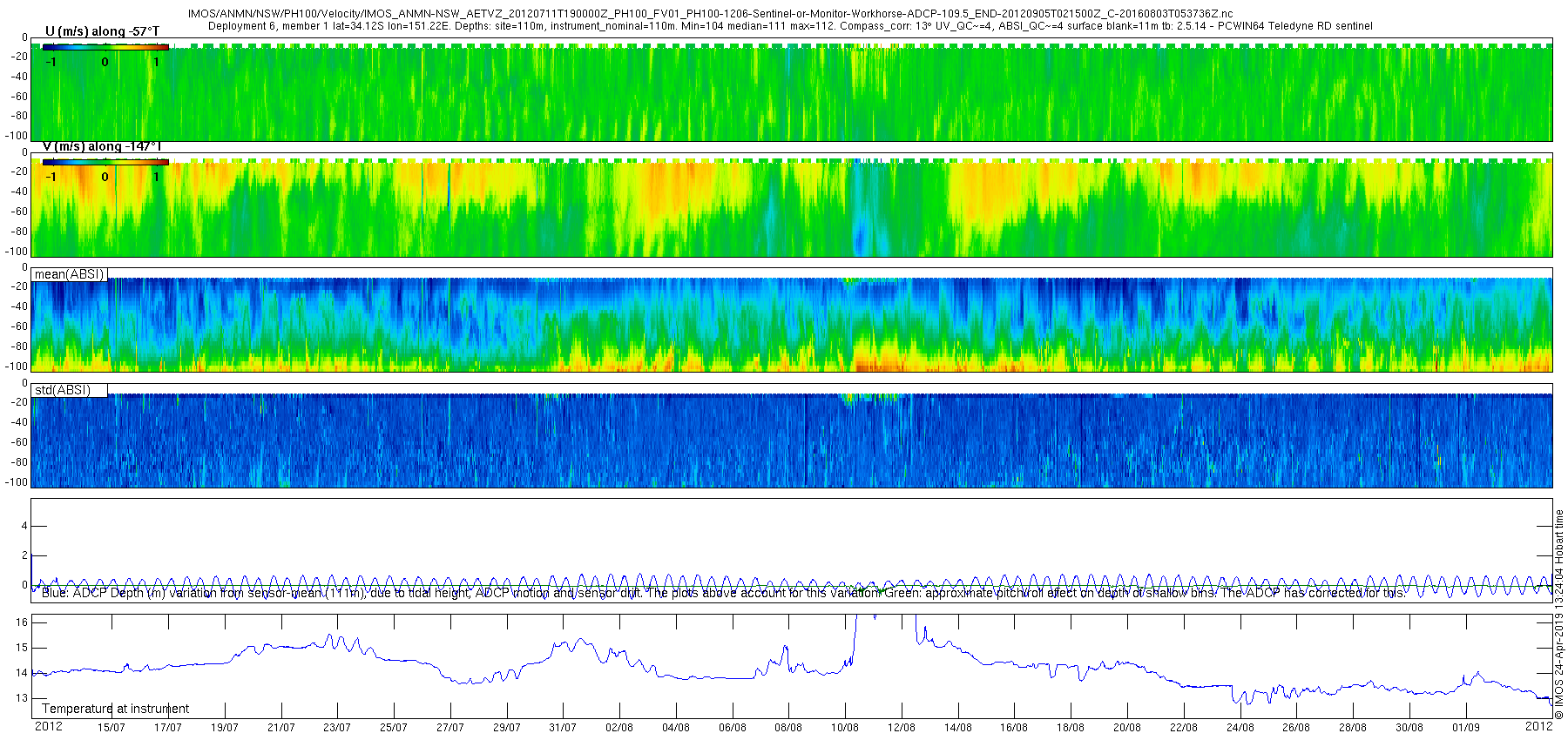This screenshot has width=1568, height=740.
Task: Click the 13 tick on temperature axis
Action: 22,697
